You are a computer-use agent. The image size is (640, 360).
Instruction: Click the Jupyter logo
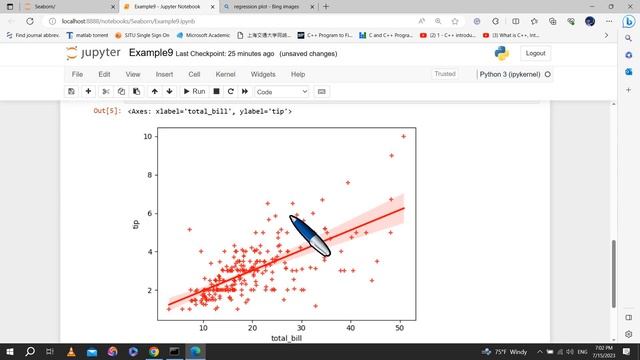[x=93, y=53]
